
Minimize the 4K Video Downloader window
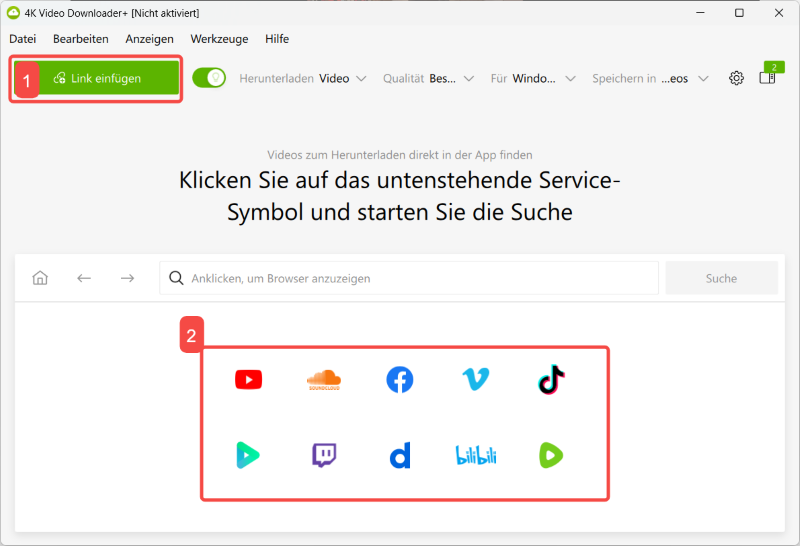[701, 13]
